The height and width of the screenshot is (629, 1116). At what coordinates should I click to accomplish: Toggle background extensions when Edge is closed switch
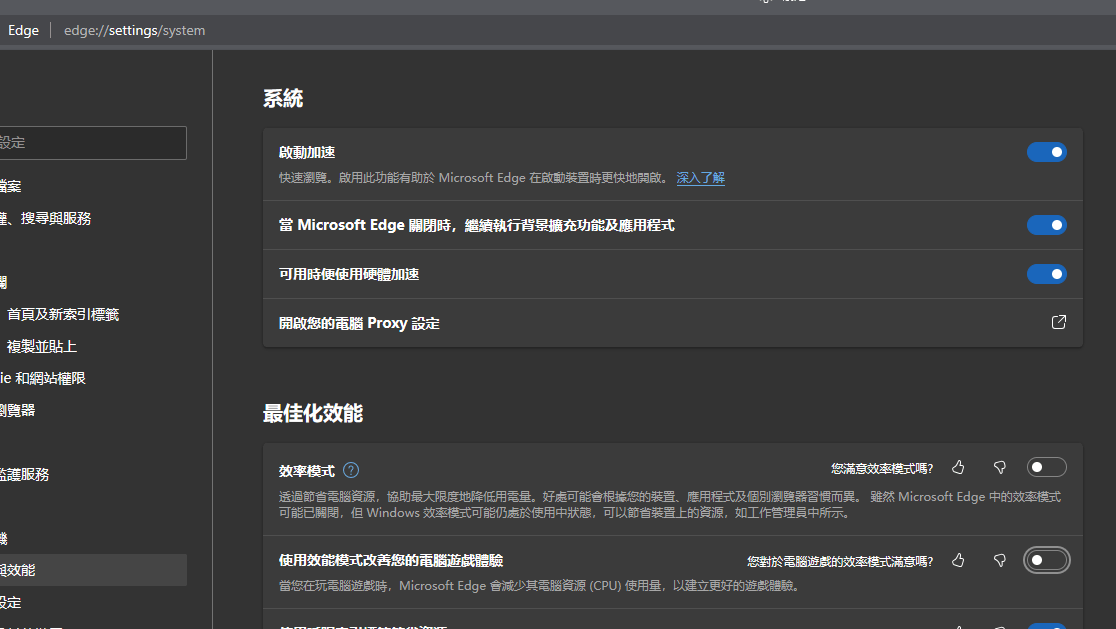click(1046, 225)
